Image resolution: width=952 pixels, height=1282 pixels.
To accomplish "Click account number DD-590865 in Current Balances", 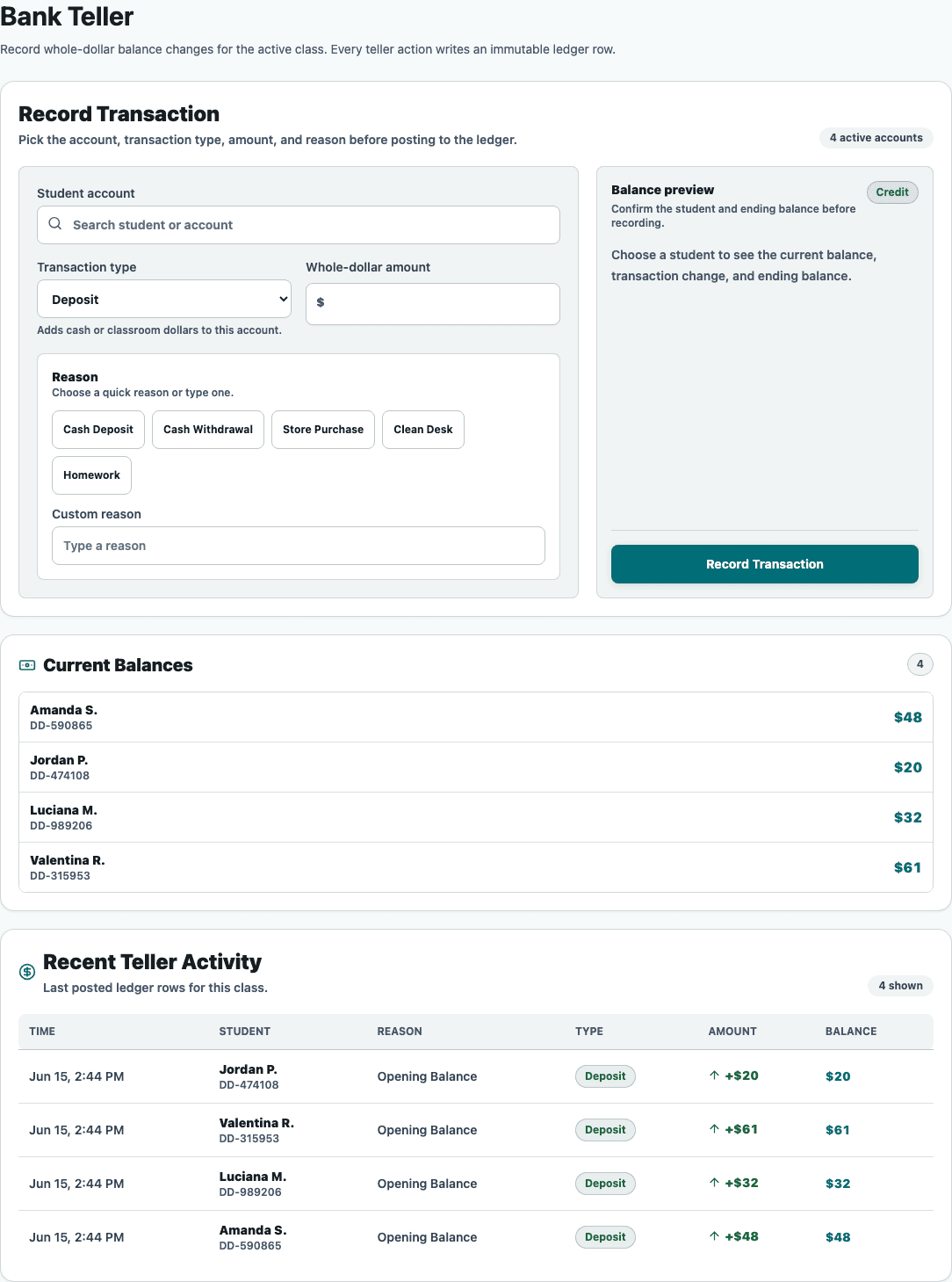I will click(x=61, y=726).
